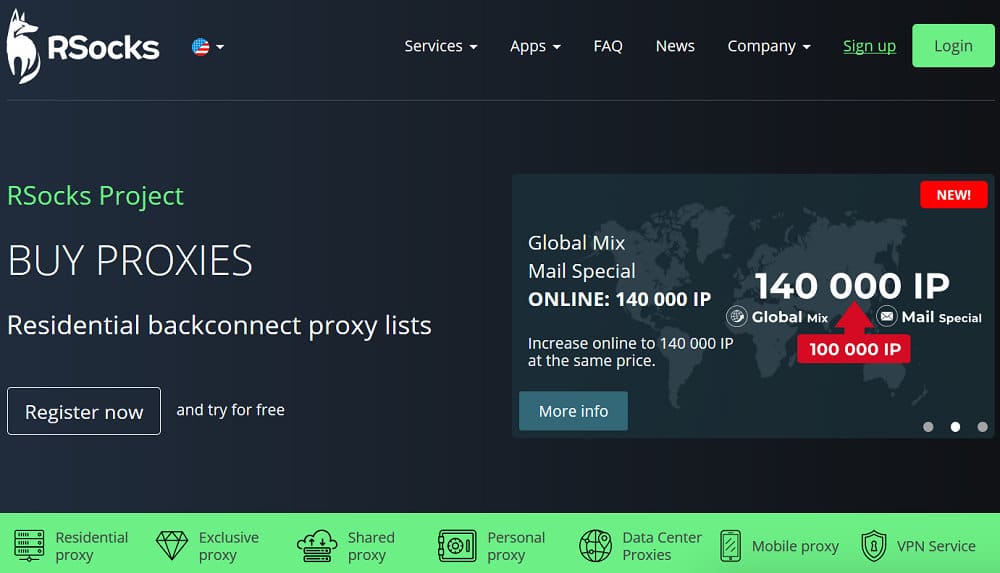
Task: Click the RSocks Project heading
Action: point(96,196)
